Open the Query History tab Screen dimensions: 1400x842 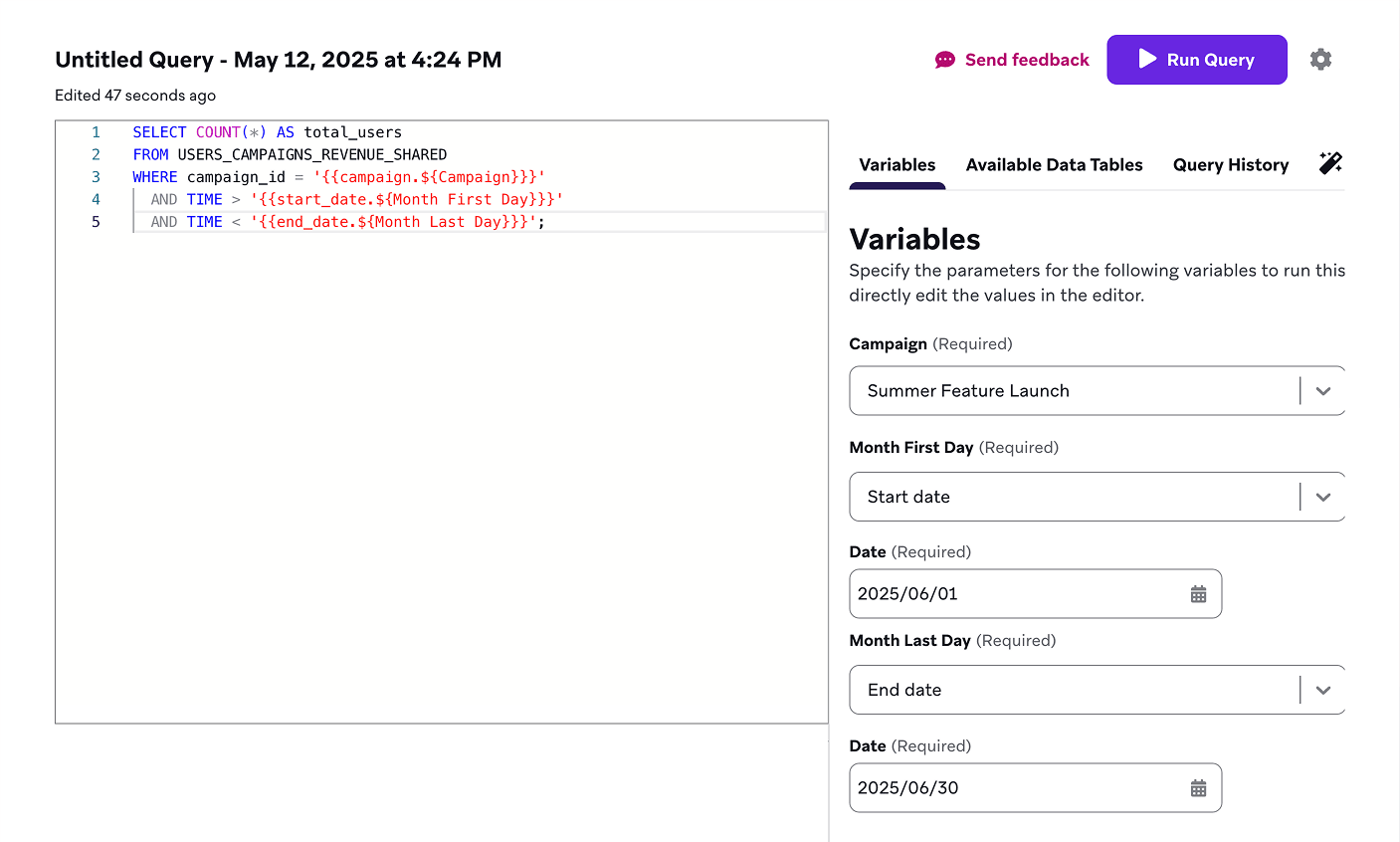(1230, 164)
